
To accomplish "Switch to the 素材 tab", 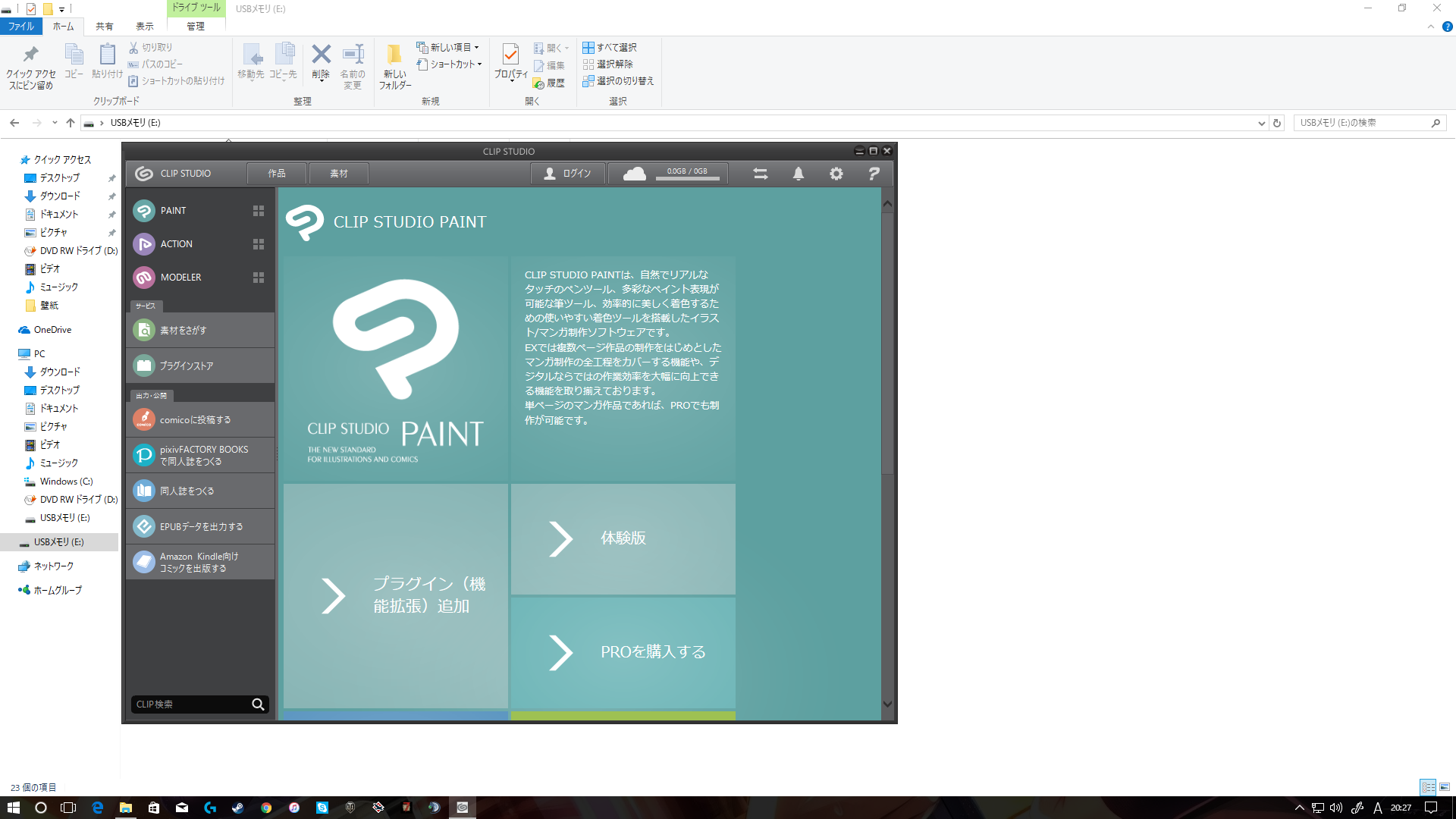I will pos(339,174).
